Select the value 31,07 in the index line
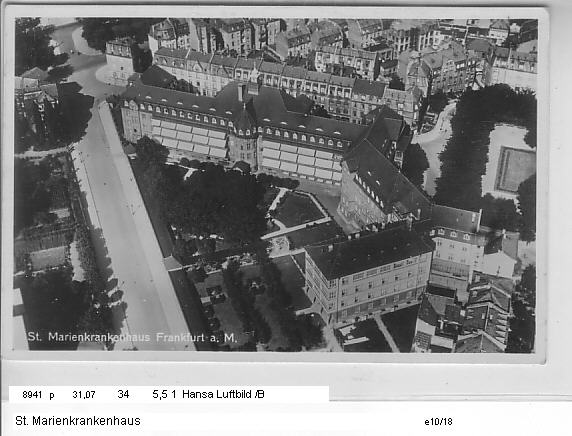The width and height of the screenshot is (572, 436). tap(84, 395)
